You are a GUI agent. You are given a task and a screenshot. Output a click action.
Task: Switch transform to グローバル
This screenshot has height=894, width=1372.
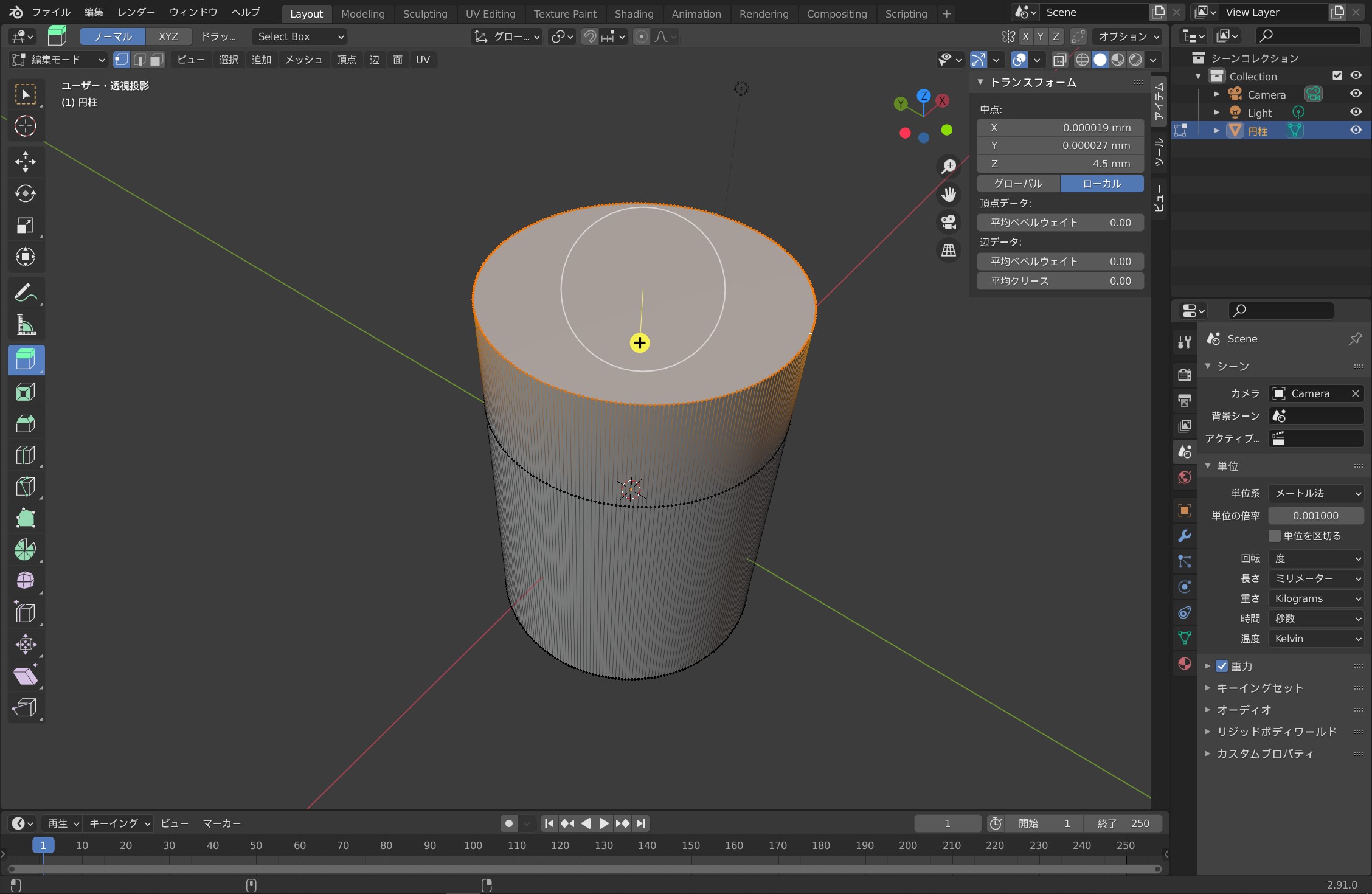1018,184
